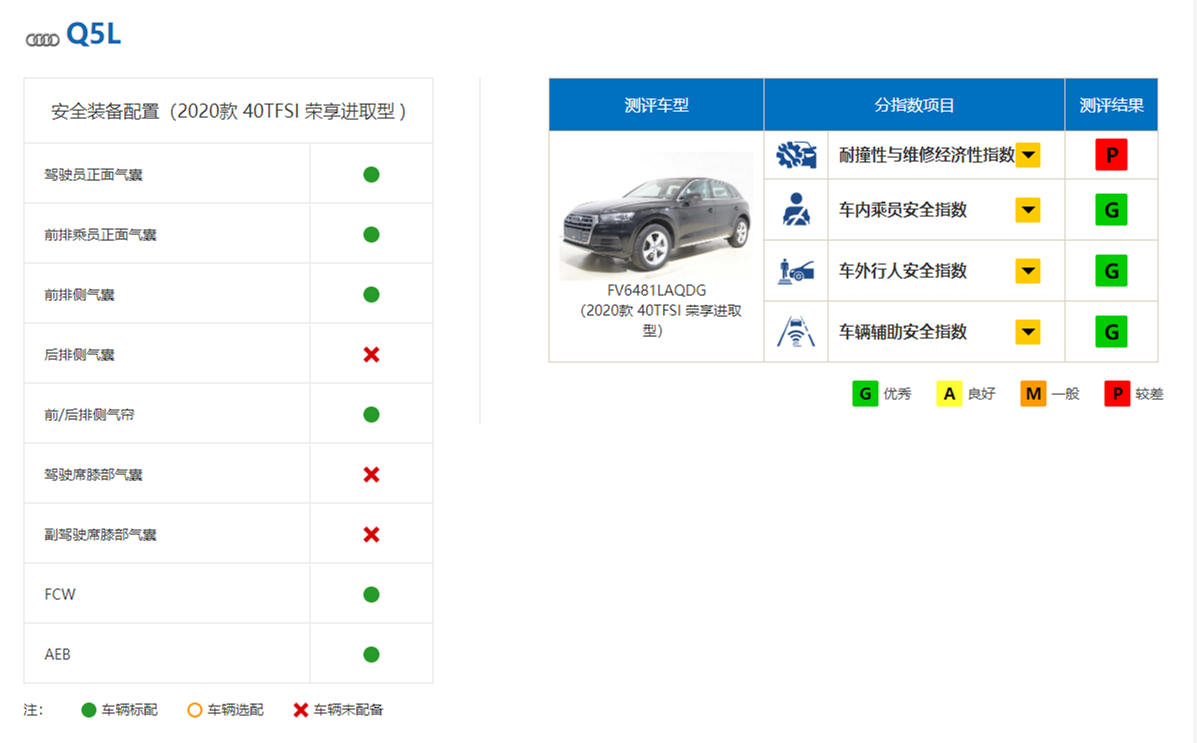This screenshot has height=743, width=1197.
Task: Expand the 耐撞性与维修经济性指数 dropdown arrow
Action: [1028, 155]
